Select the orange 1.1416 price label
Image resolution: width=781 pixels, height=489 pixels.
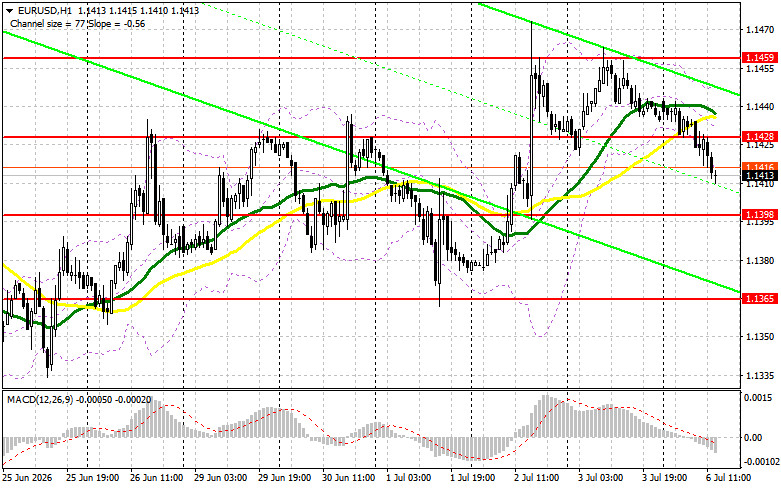pos(759,167)
